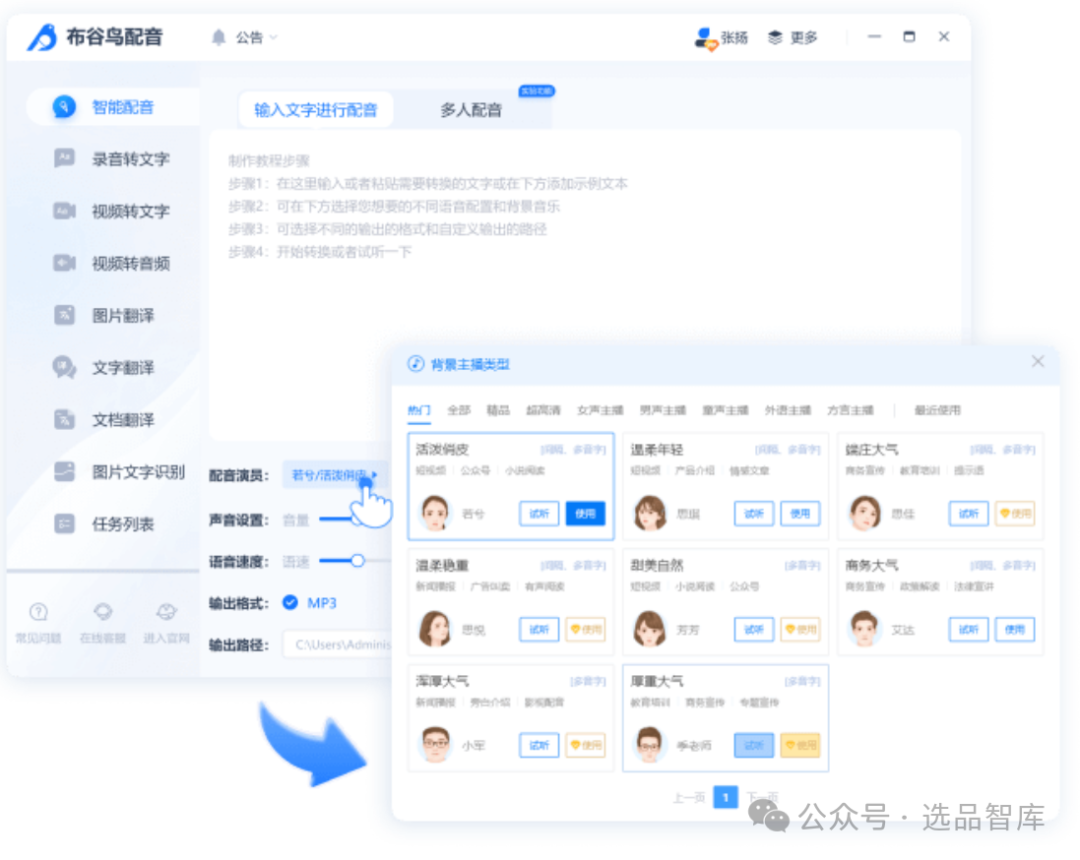Select the 全部 category tab
The image size is (1080, 860).
[x=459, y=410]
